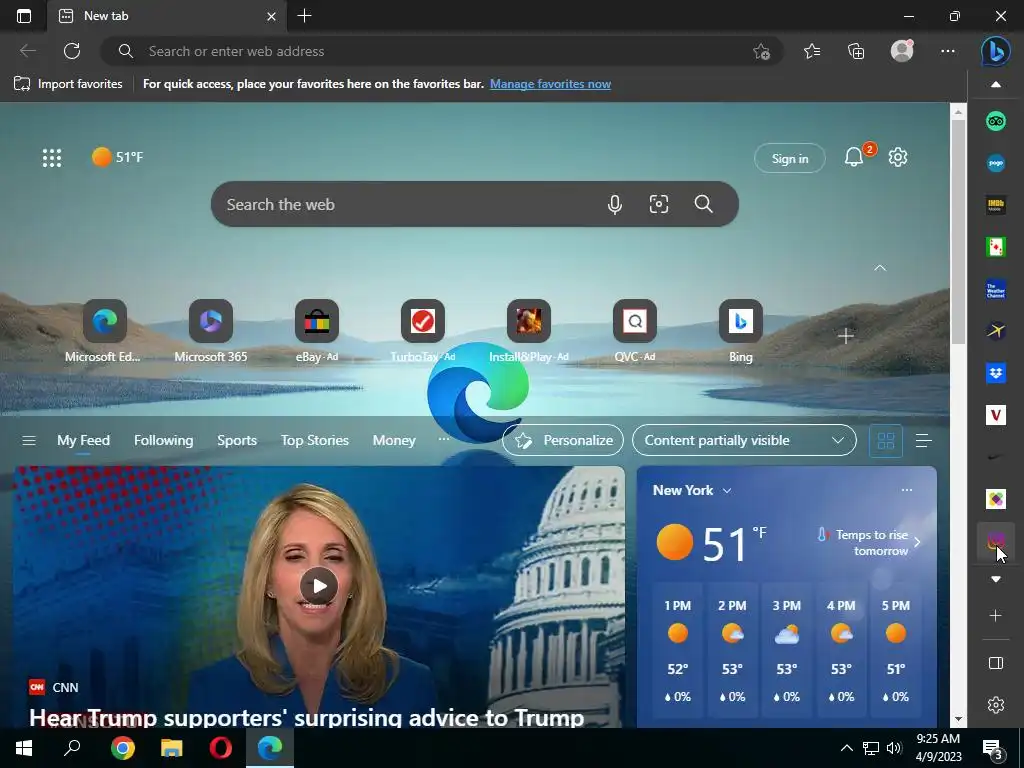The height and width of the screenshot is (768, 1024).
Task: Open the Nike sidebar app
Action: tap(995, 457)
